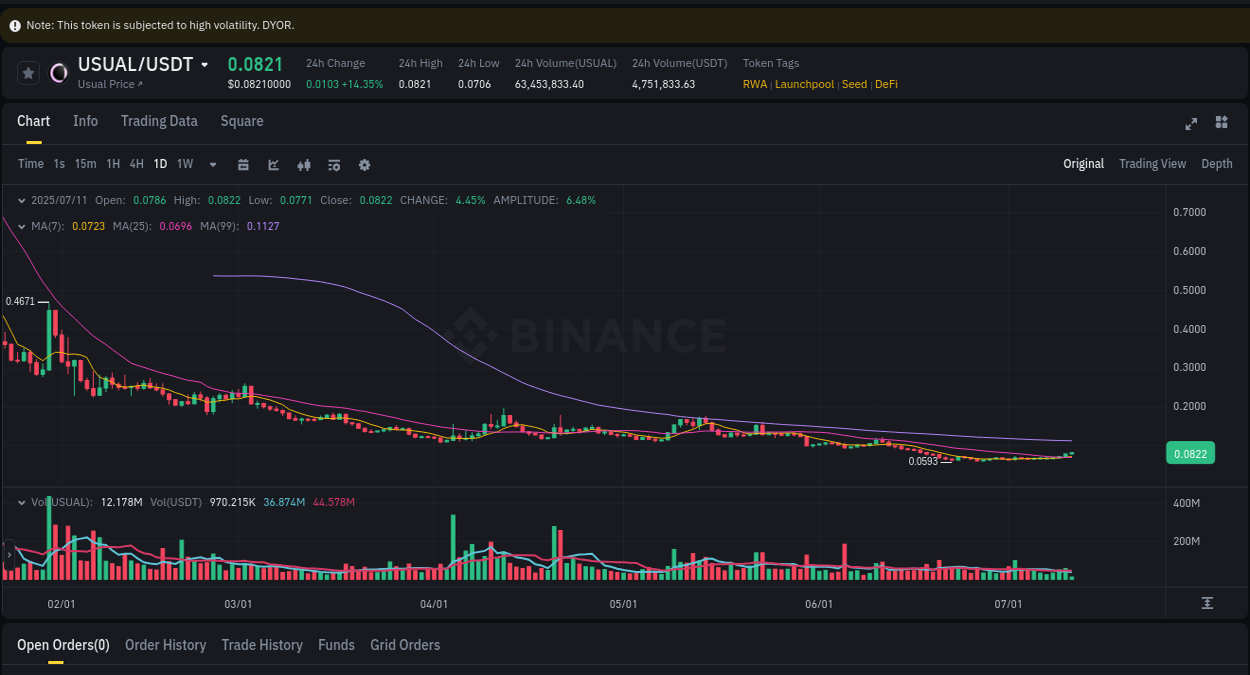Switch to the Trading Data tab

(159, 121)
